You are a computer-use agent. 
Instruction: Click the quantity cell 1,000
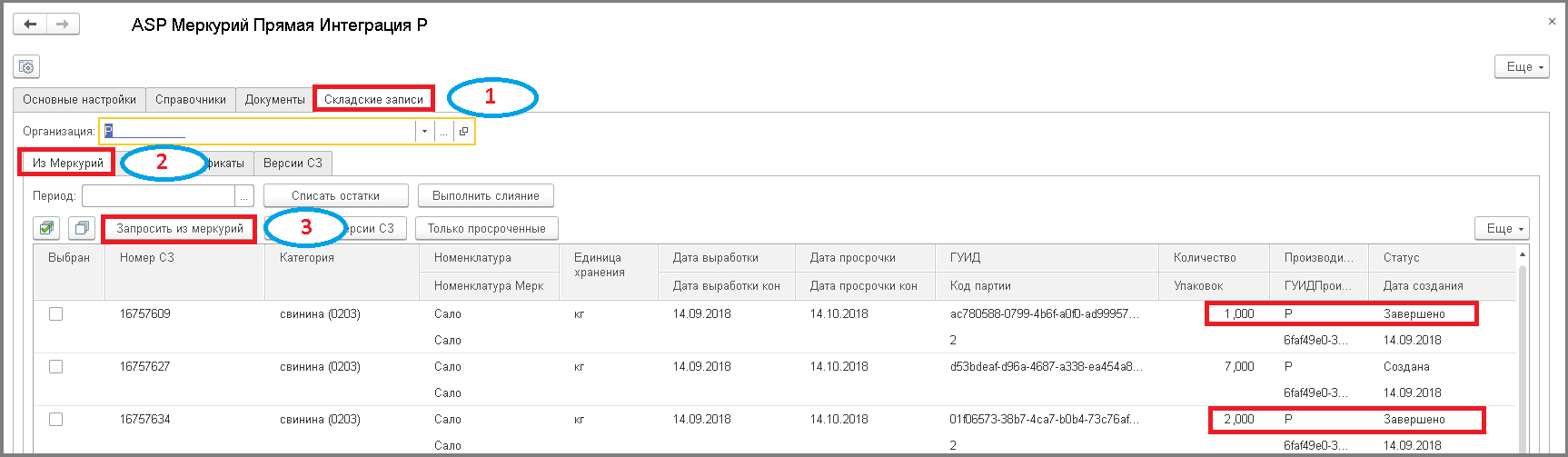point(1239,313)
